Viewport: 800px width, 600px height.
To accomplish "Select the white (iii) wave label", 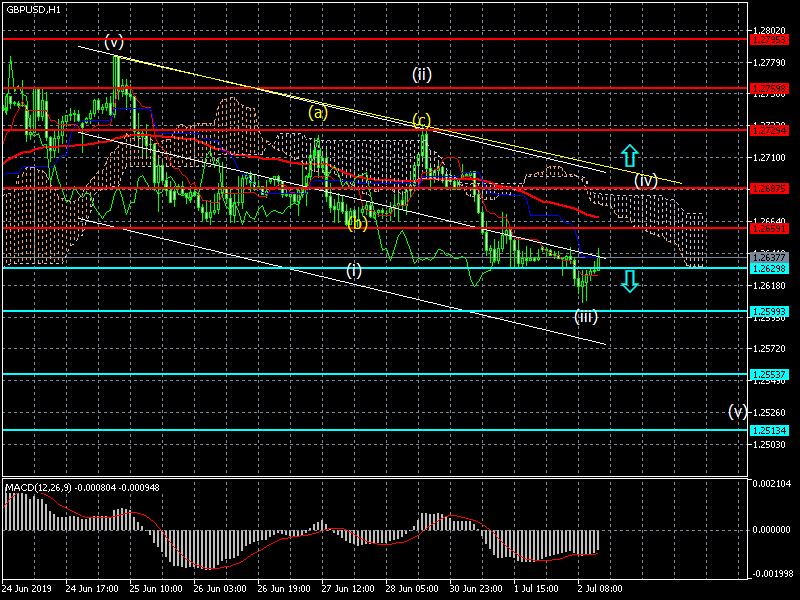I will 586,317.
